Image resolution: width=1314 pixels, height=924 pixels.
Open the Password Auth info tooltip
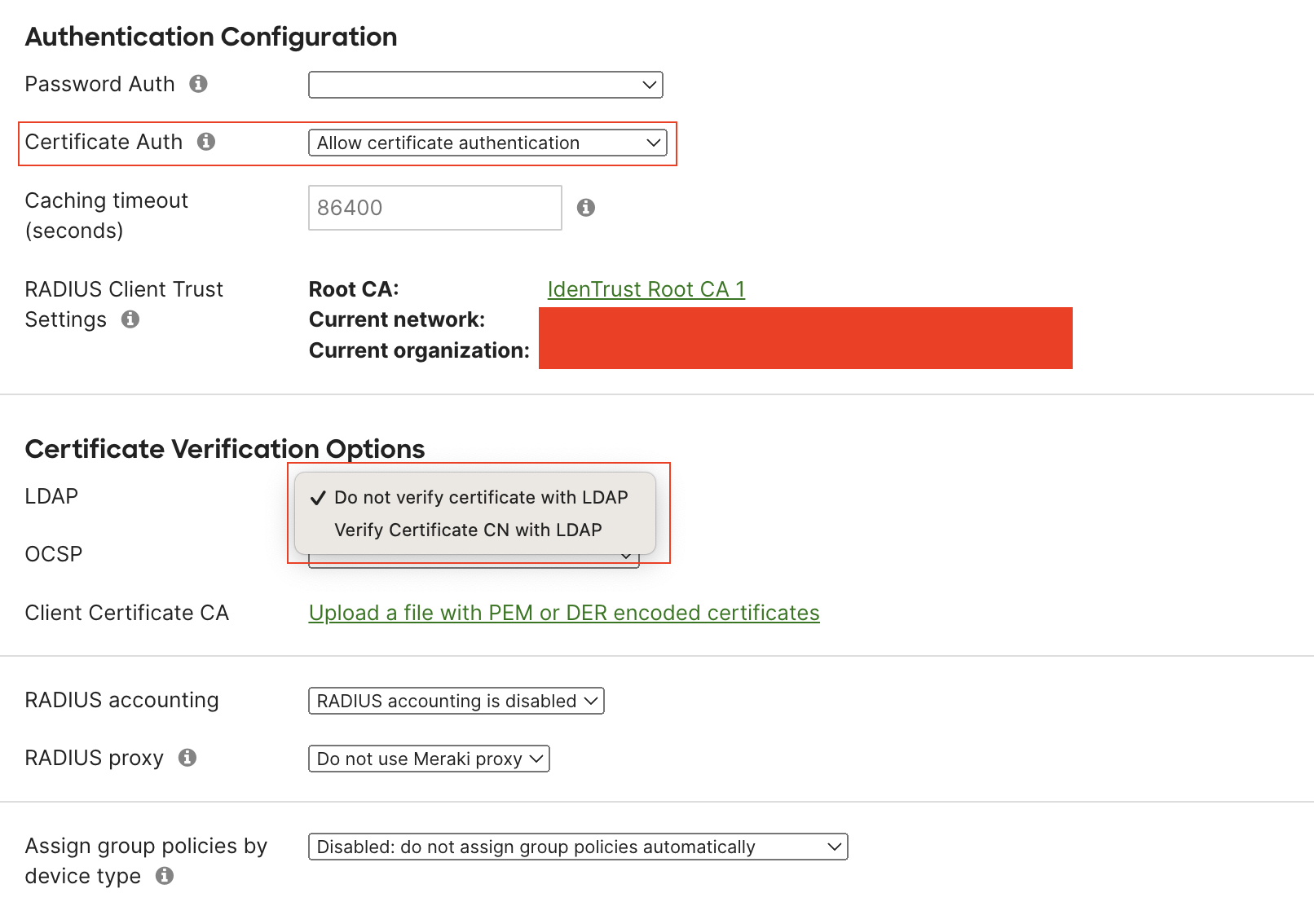198,84
